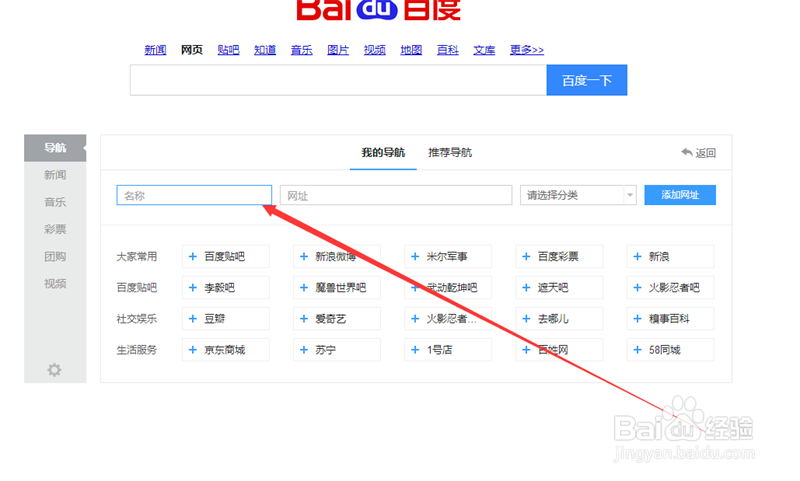Click the 添加网址 button
Image resolution: width=800 pixels, height=481 pixels.
(x=680, y=195)
